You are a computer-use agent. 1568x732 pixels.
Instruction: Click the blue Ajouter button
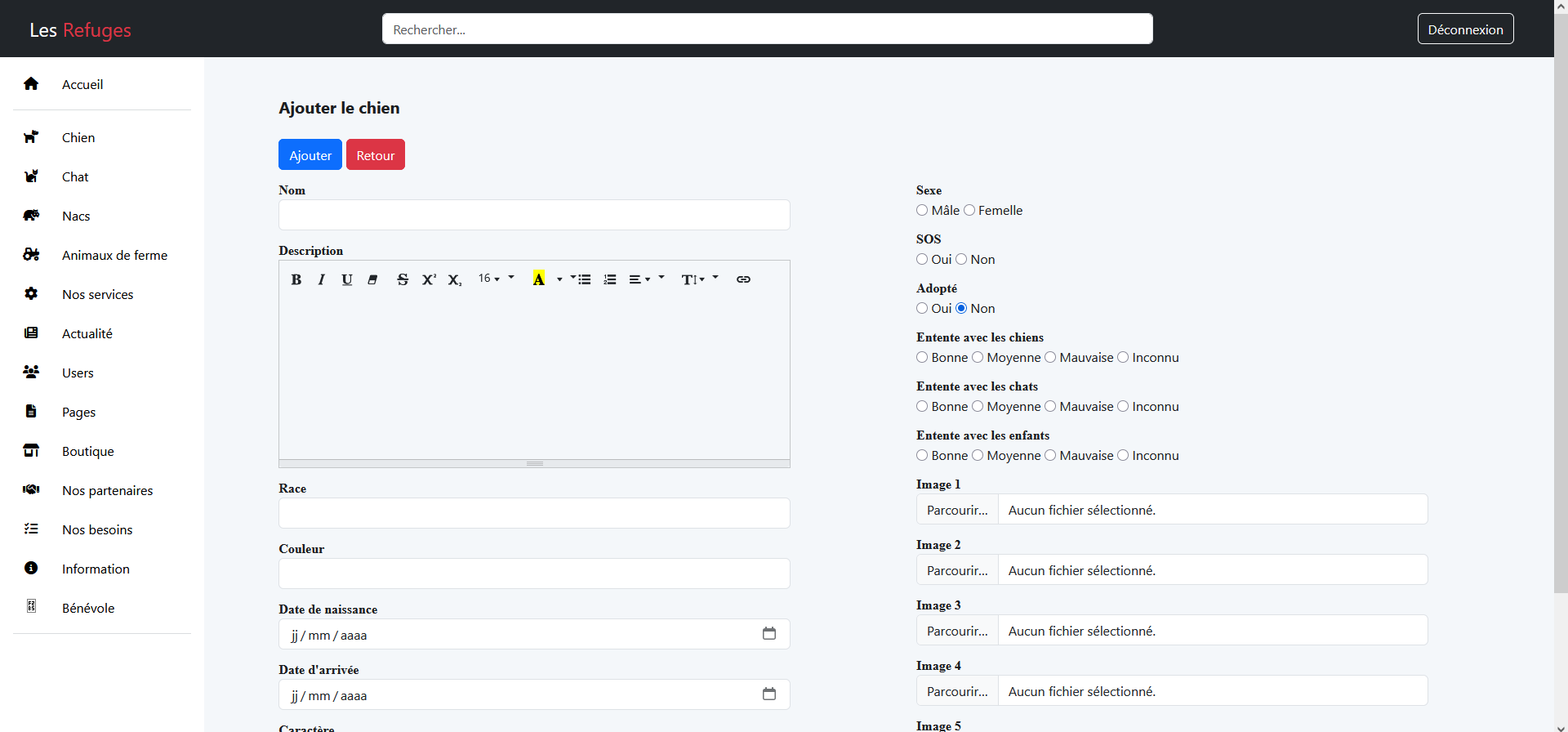(310, 155)
